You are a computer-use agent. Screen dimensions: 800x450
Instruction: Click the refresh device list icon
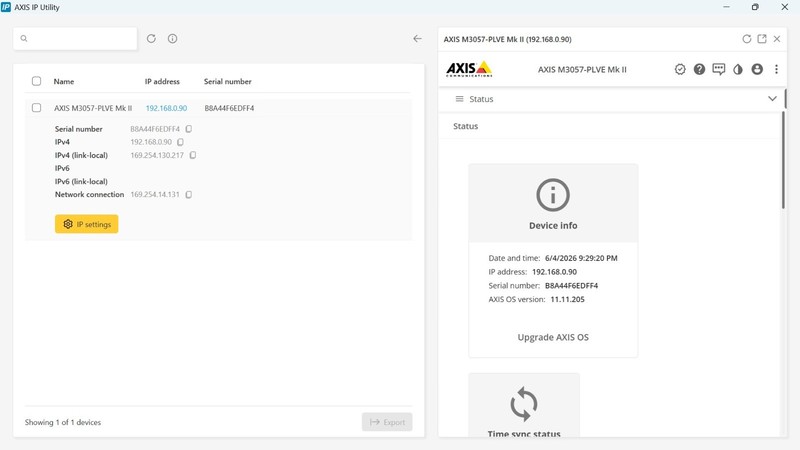[x=151, y=38]
